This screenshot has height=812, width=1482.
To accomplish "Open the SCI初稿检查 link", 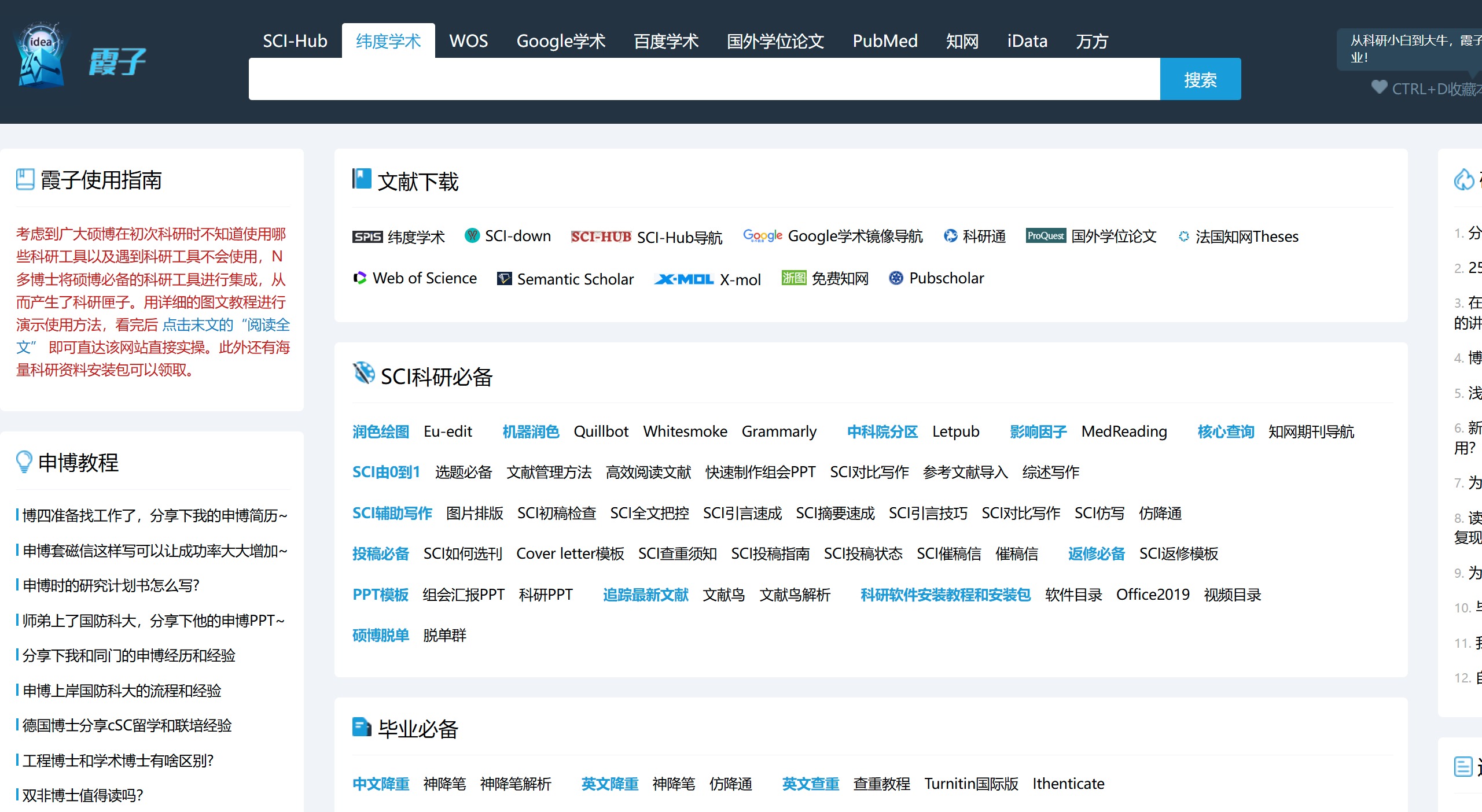I will click(556, 513).
